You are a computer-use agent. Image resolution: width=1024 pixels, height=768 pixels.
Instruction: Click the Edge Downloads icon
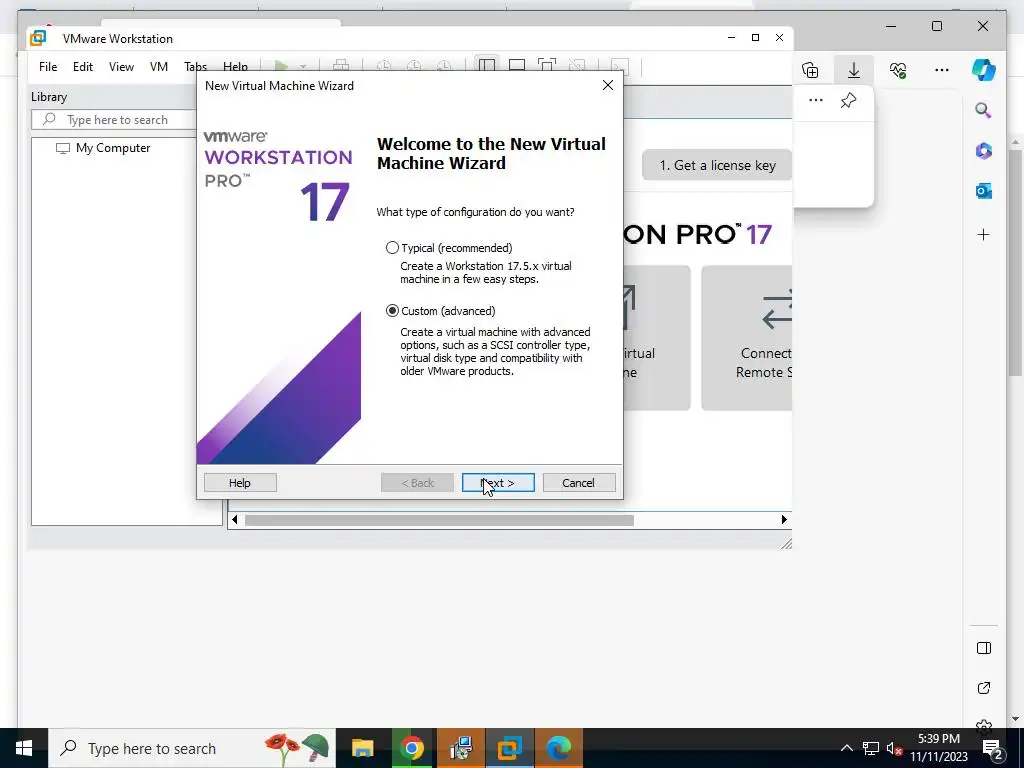pyautogui.click(x=854, y=70)
